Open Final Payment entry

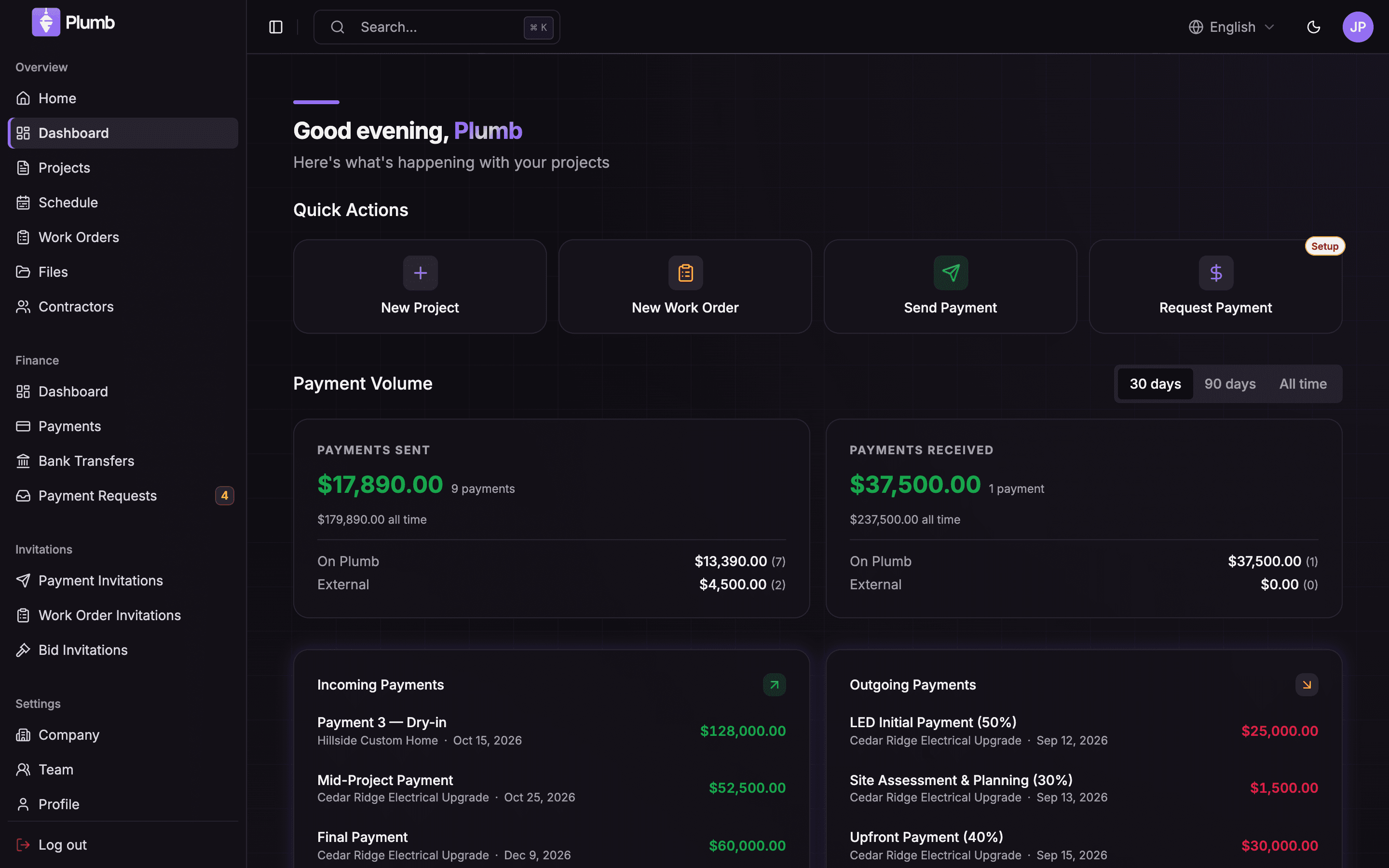551,846
